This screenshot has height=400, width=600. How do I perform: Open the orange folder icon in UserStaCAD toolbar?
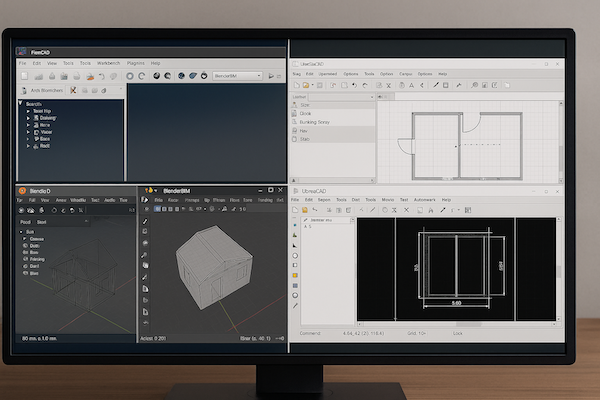coord(306,85)
